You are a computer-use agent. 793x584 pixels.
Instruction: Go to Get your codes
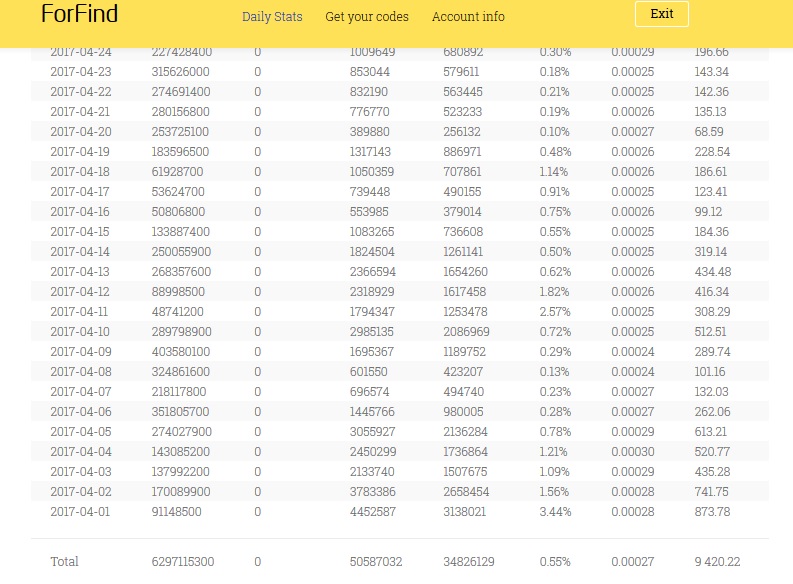tap(367, 17)
